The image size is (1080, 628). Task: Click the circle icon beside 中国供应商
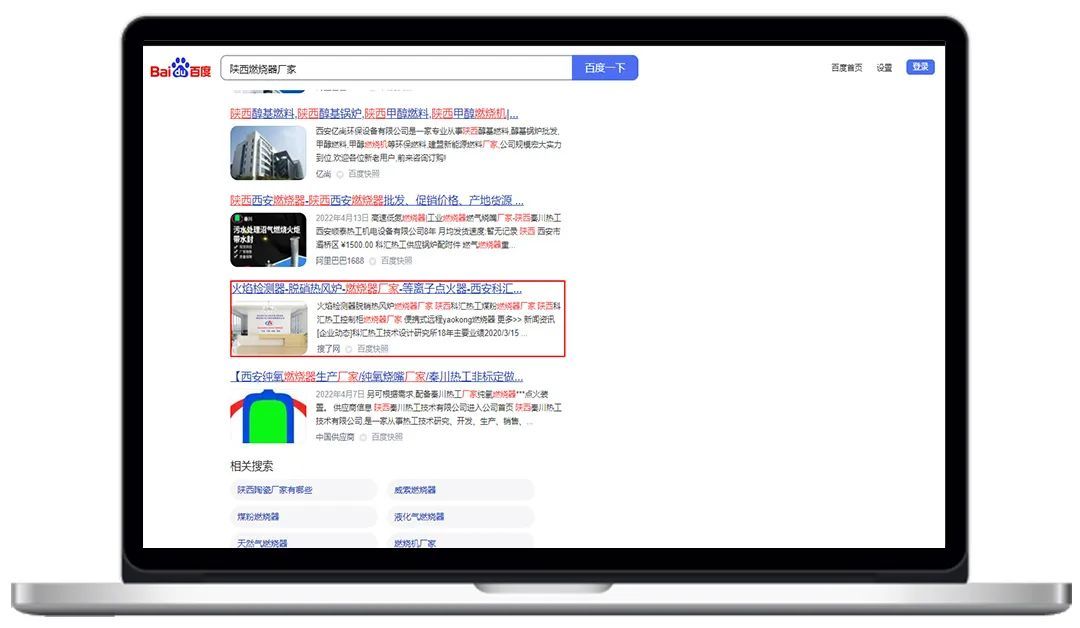363,437
